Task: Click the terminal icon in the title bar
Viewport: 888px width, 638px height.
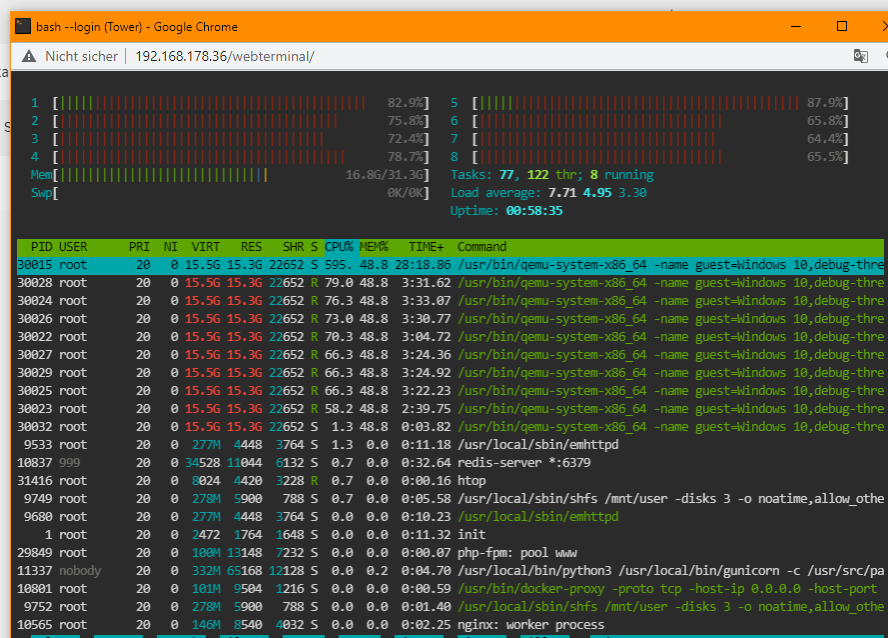Action: (x=23, y=27)
